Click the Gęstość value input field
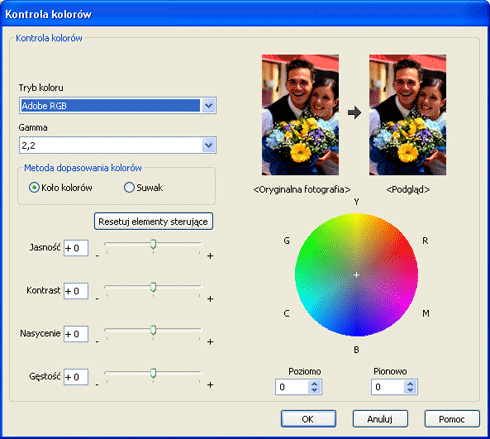The width and height of the screenshot is (490, 439). [76, 377]
